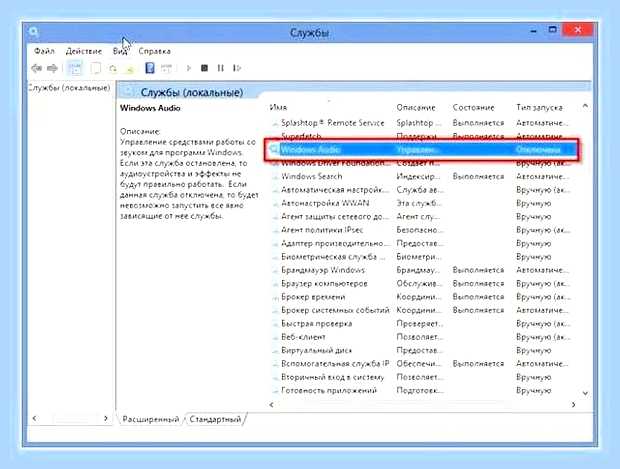
Task: Sort services by the Имя column header
Action: (278, 107)
